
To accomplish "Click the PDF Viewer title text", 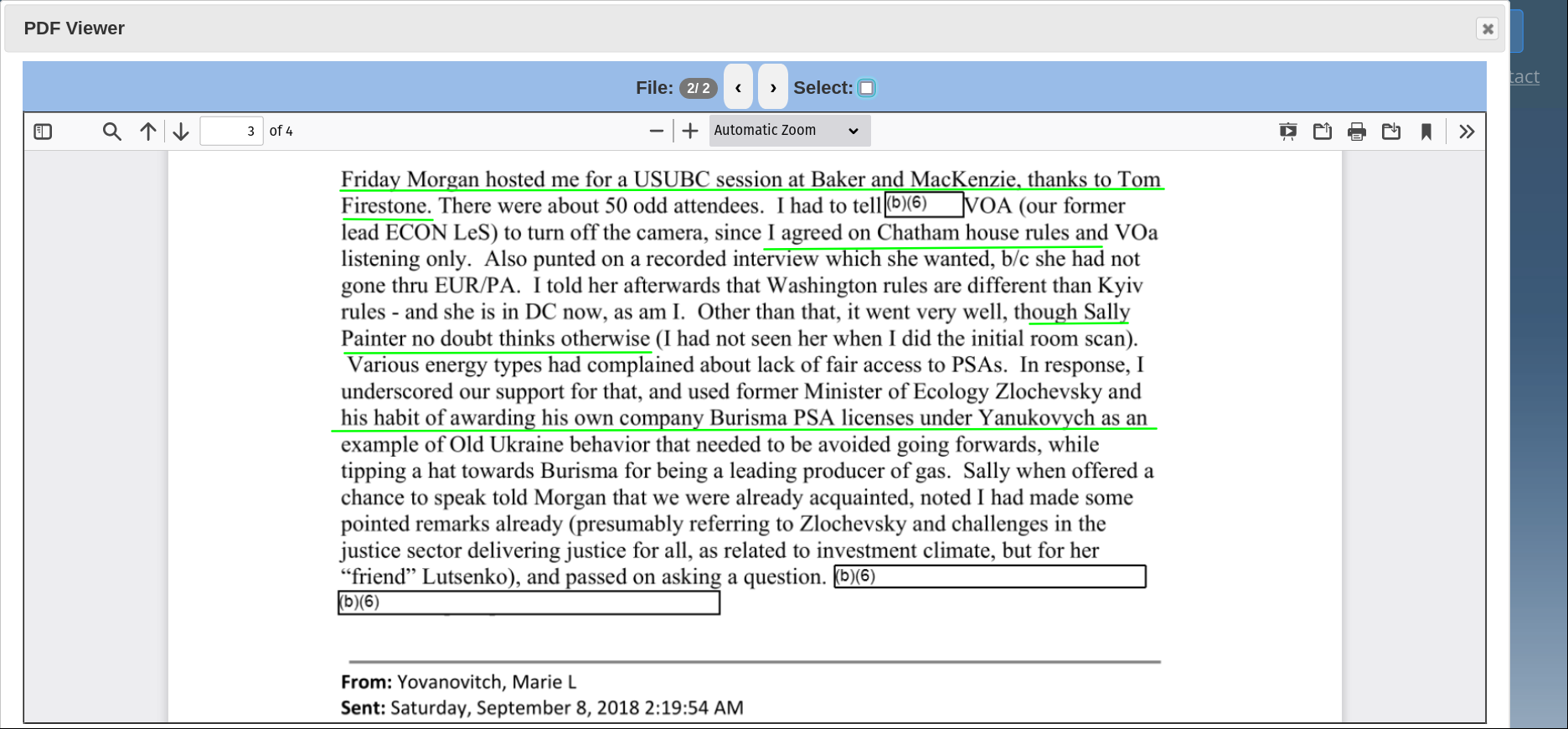I will point(75,28).
